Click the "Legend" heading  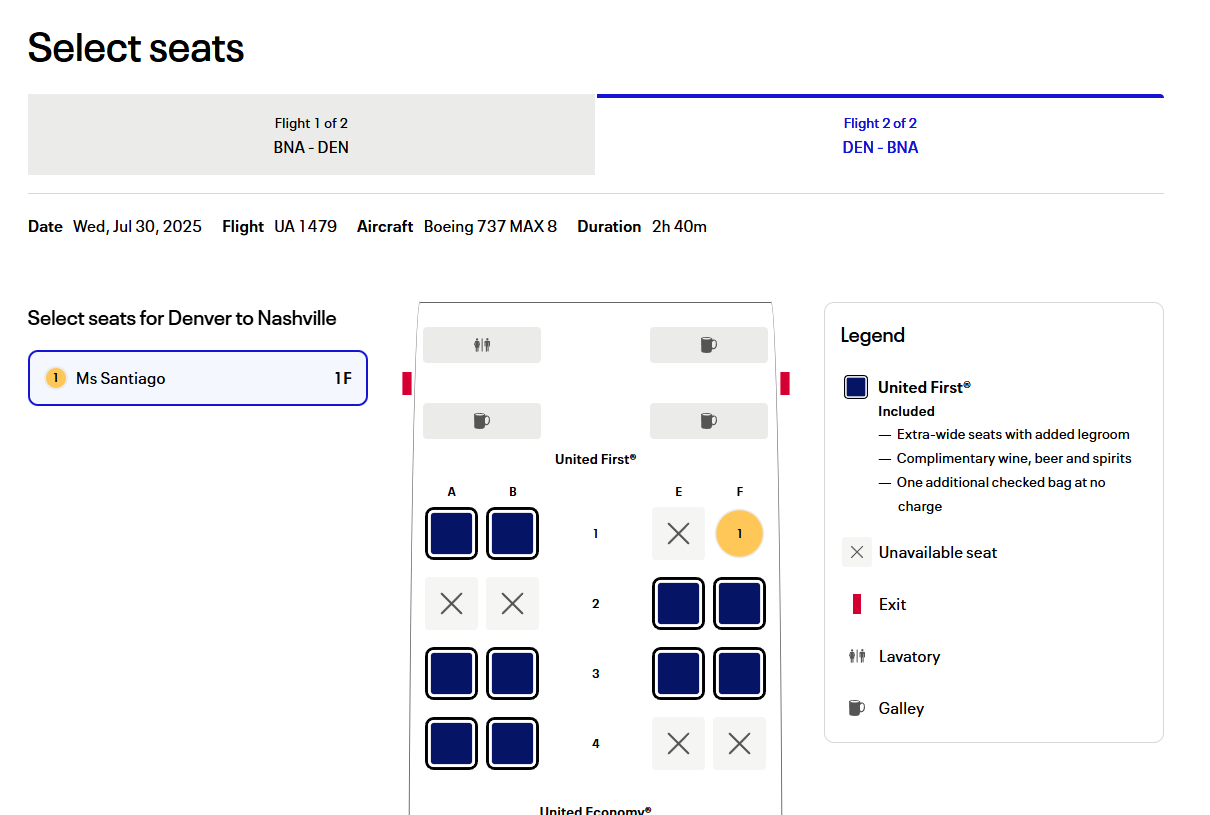pos(873,335)
